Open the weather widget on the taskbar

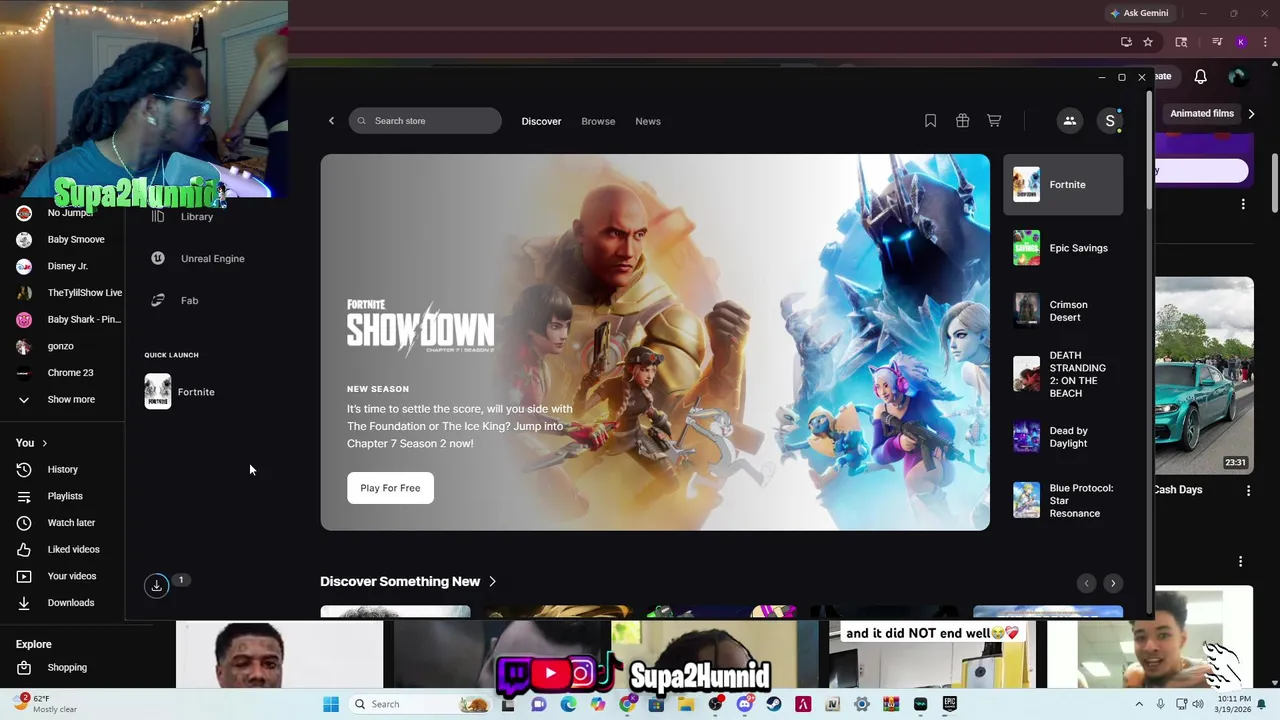[x=44, y=704]
